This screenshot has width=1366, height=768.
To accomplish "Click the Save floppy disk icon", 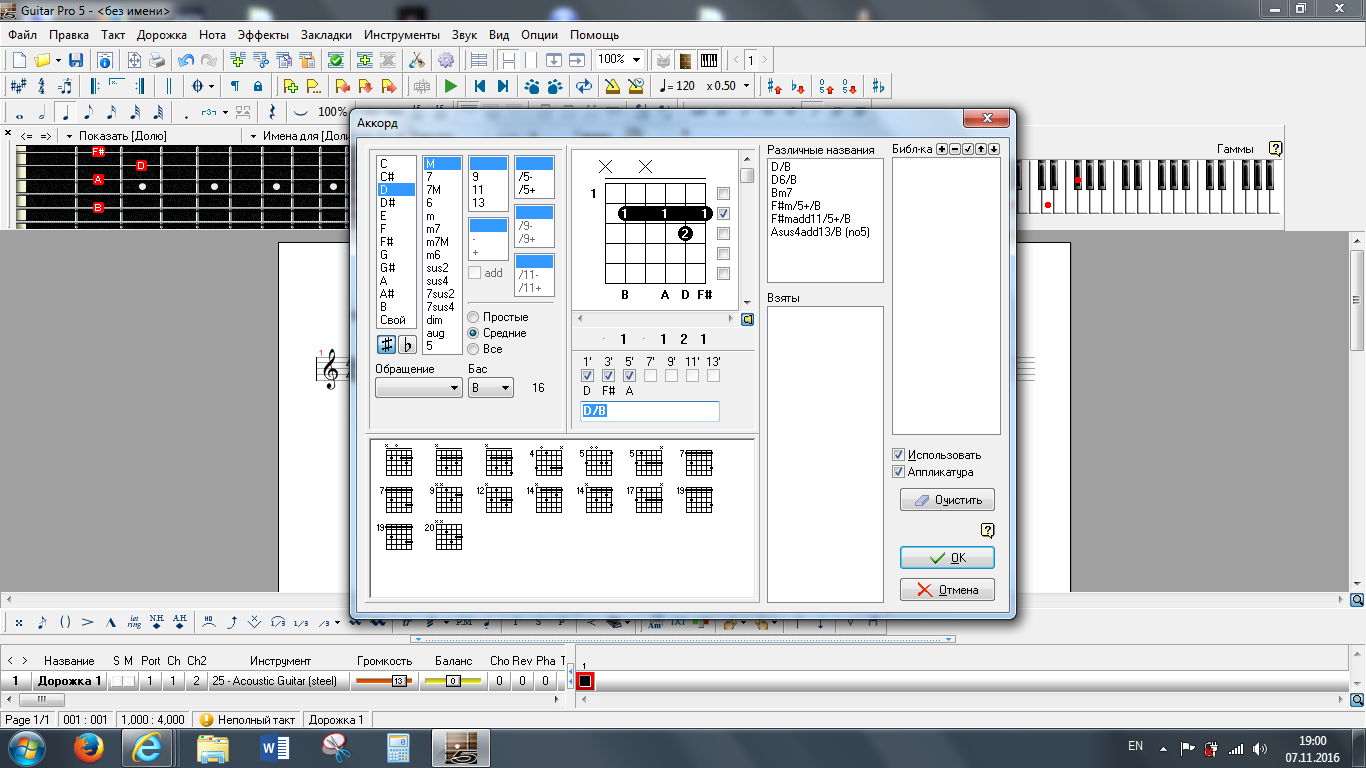I will (x=76, y=60).
